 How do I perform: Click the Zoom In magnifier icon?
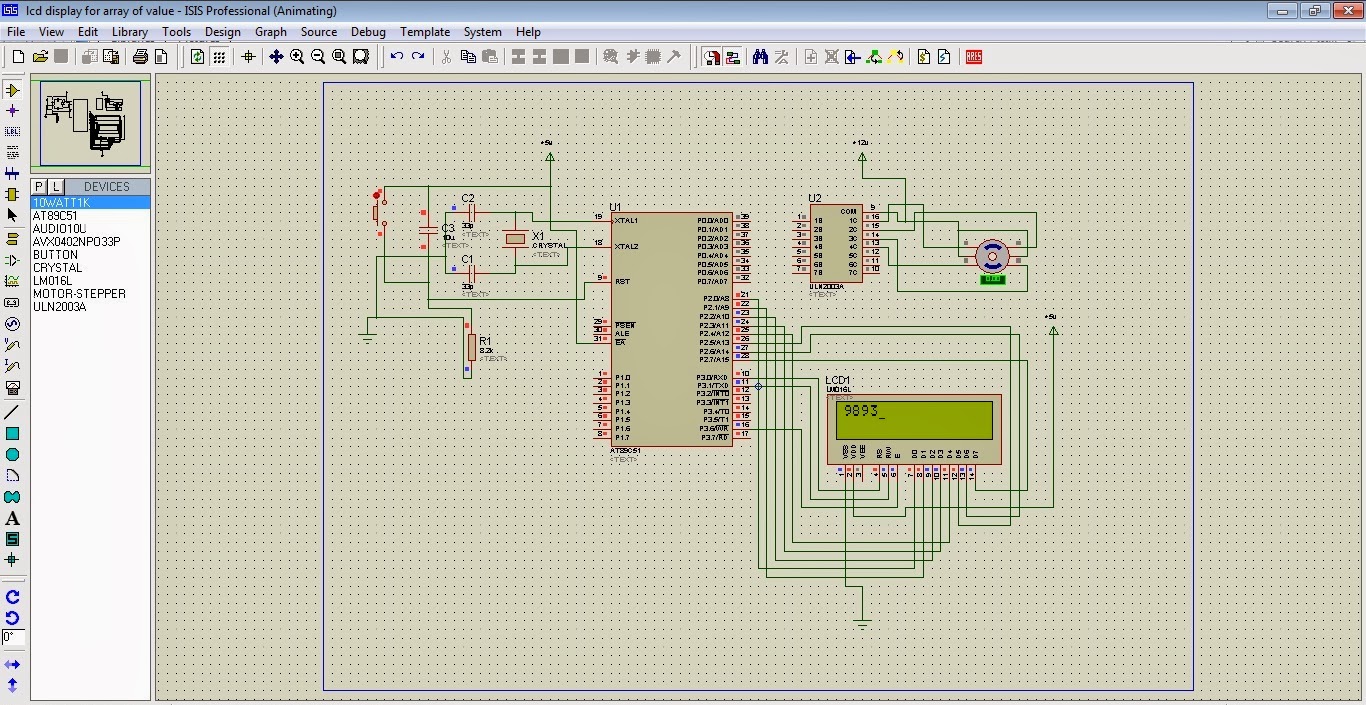point(297,57)
